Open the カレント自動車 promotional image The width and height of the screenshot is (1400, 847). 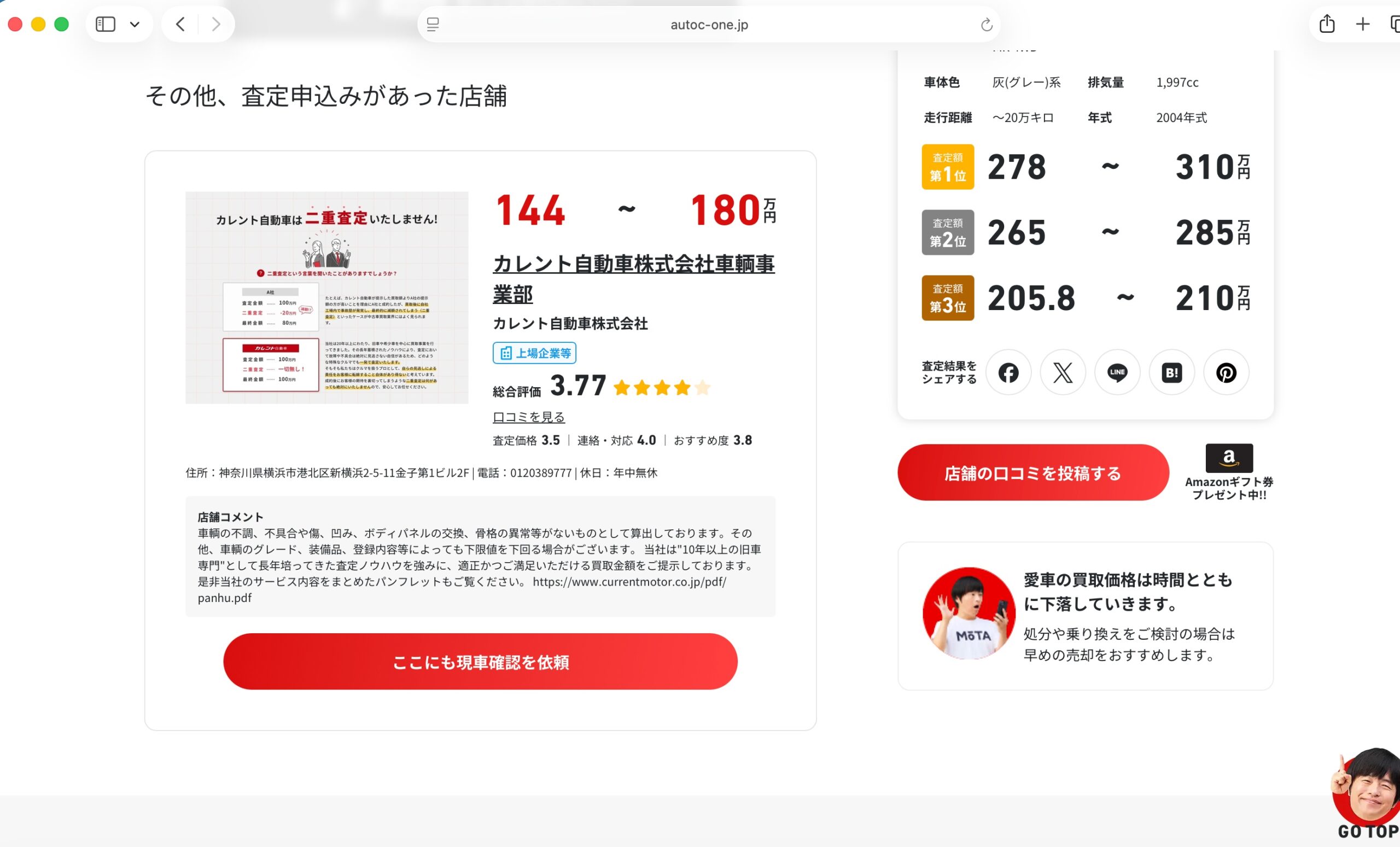[326, 297]
